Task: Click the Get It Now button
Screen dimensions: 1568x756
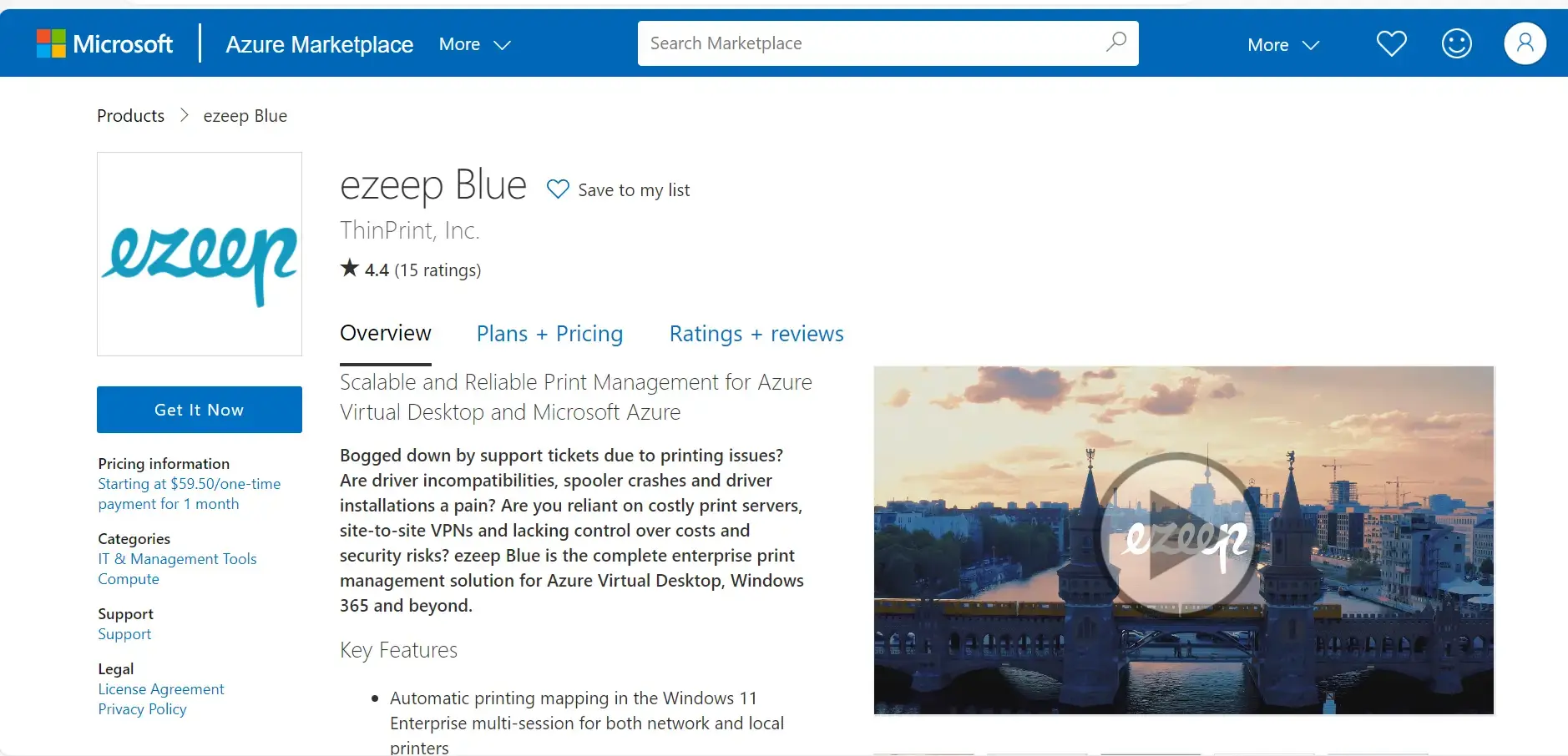Action: coord(199,409)
